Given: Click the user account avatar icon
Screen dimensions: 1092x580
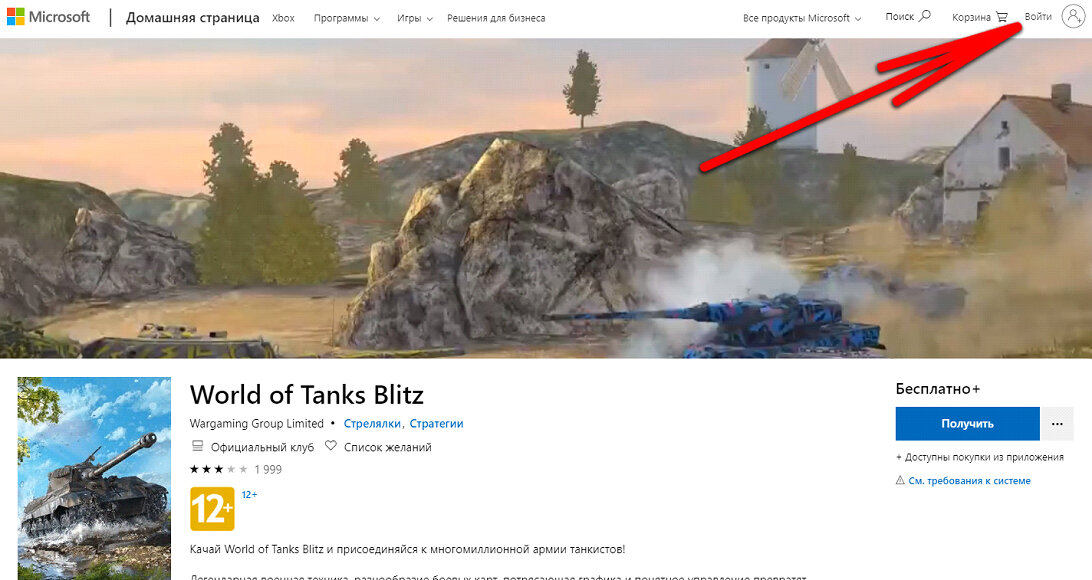Looking at the screenshot, I should pyautogui.click(x=1073, y=16).
